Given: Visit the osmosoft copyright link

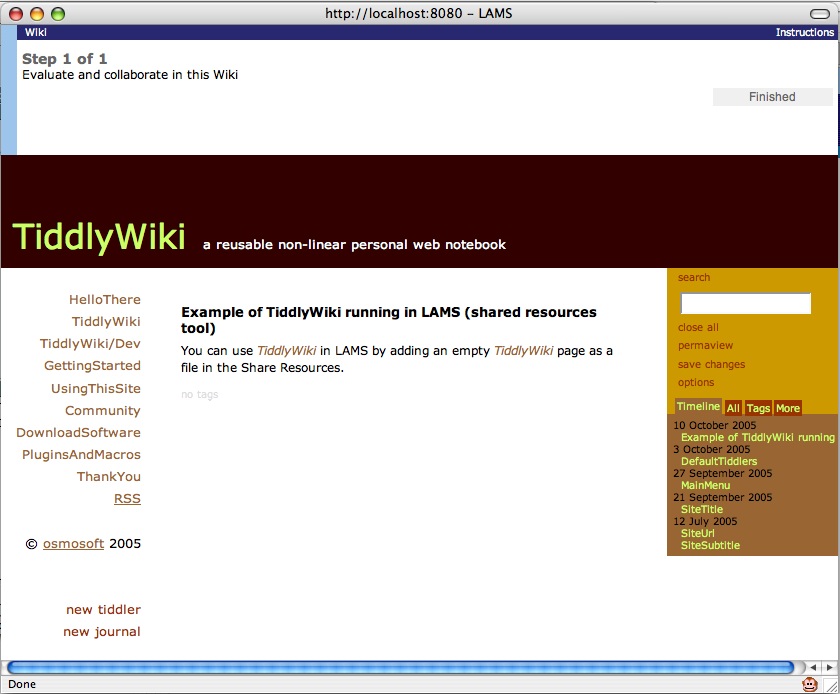Looking at the screenshot, I should point(73,544).
